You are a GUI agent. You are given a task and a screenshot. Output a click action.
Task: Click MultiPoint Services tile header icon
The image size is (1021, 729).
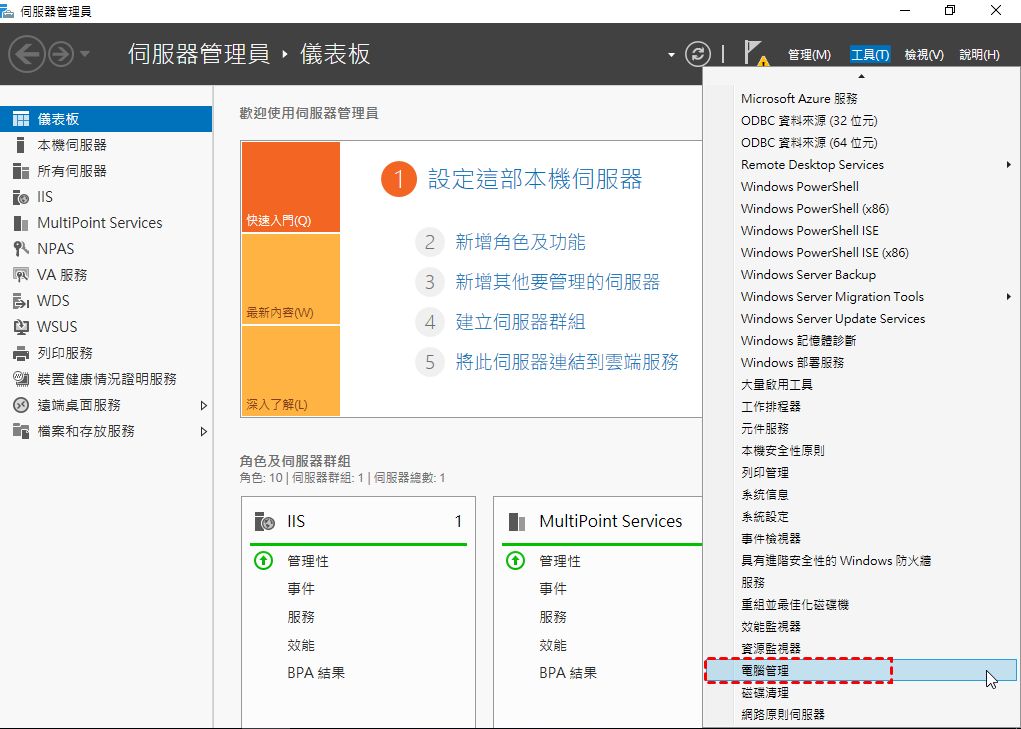coord(516,521)
